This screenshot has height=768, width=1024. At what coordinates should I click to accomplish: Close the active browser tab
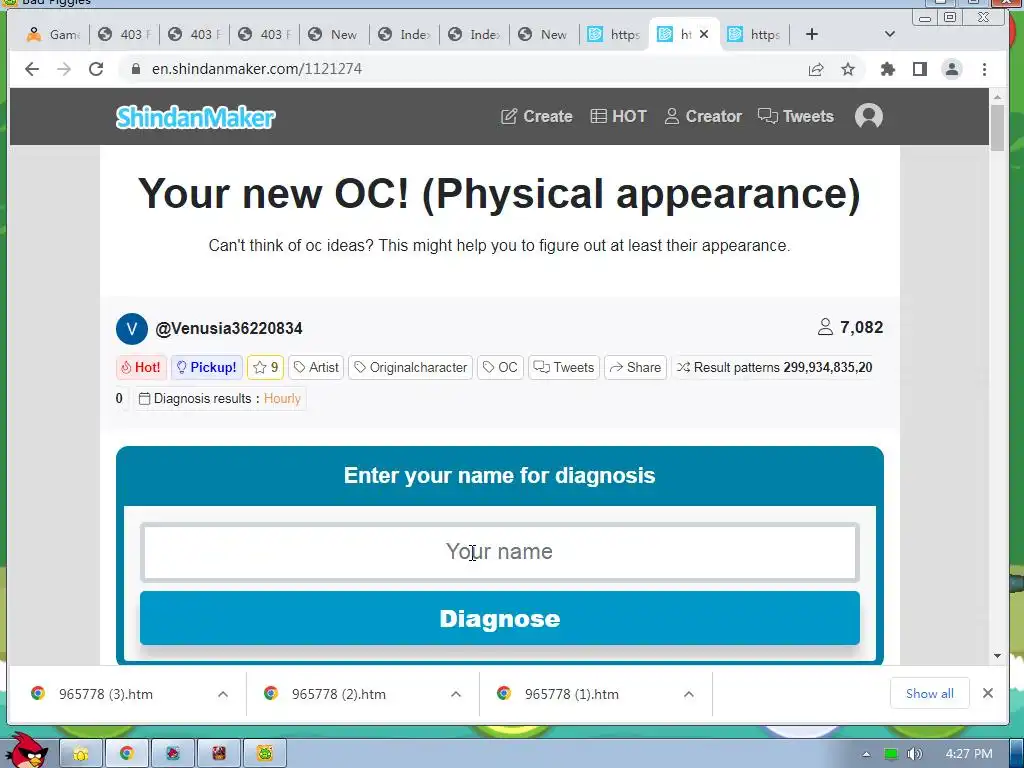coord(704,34)
